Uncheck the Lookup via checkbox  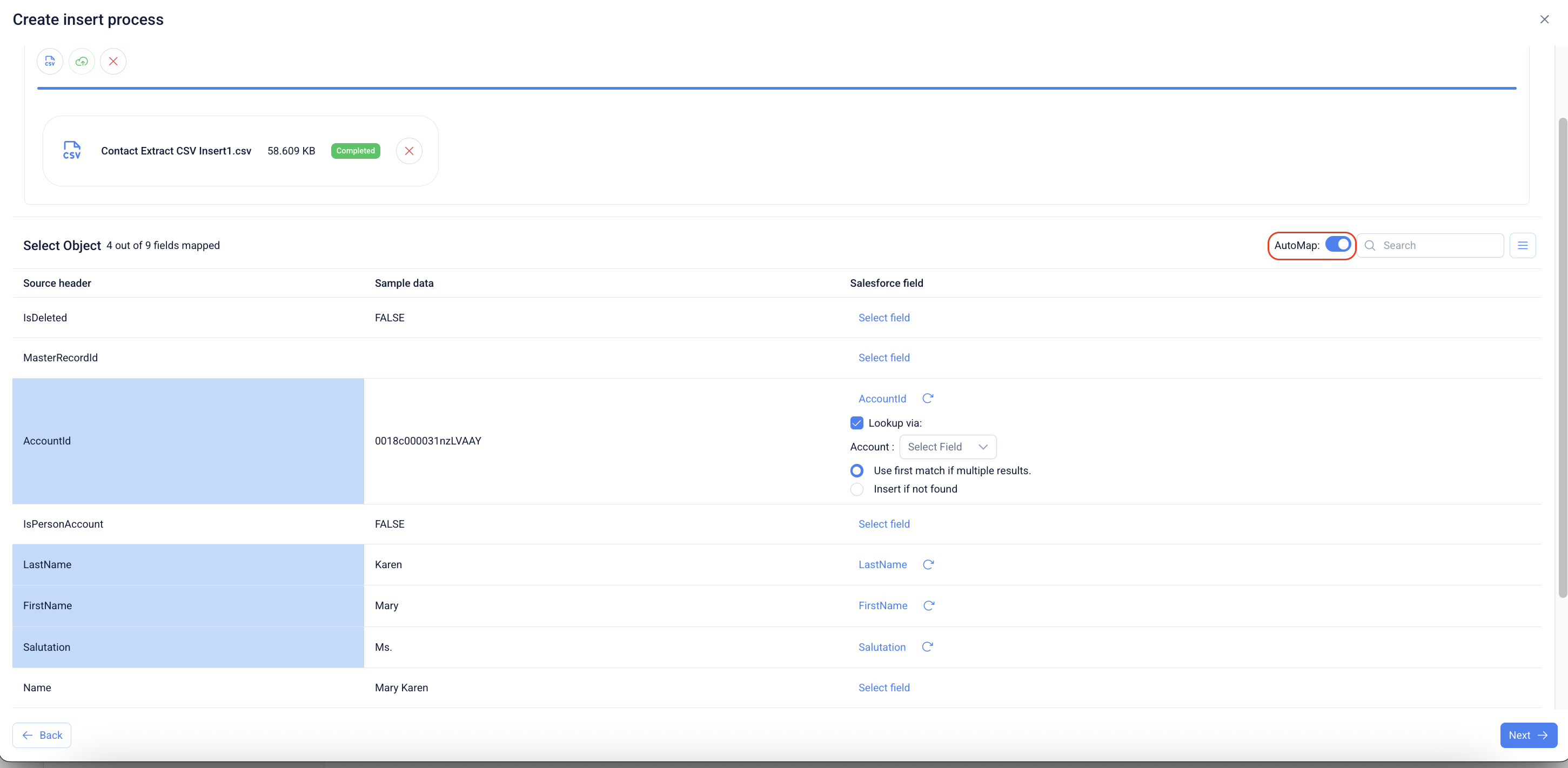pyautogui.click(x=856, y=423)
